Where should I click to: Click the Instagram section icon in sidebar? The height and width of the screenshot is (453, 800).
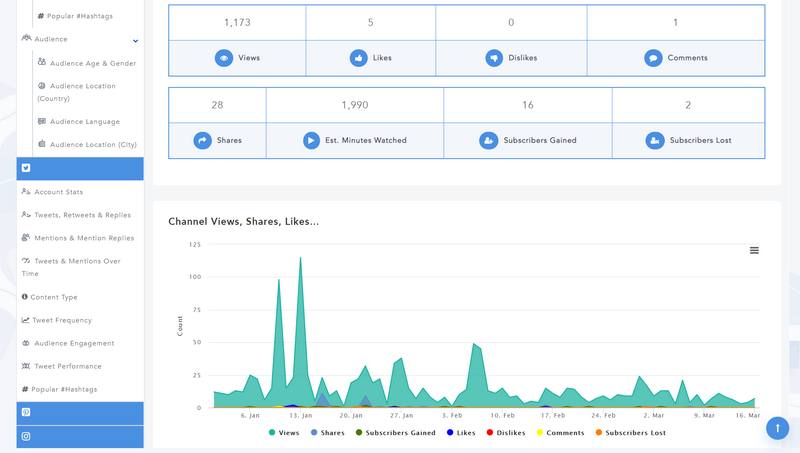pos(26,437)
